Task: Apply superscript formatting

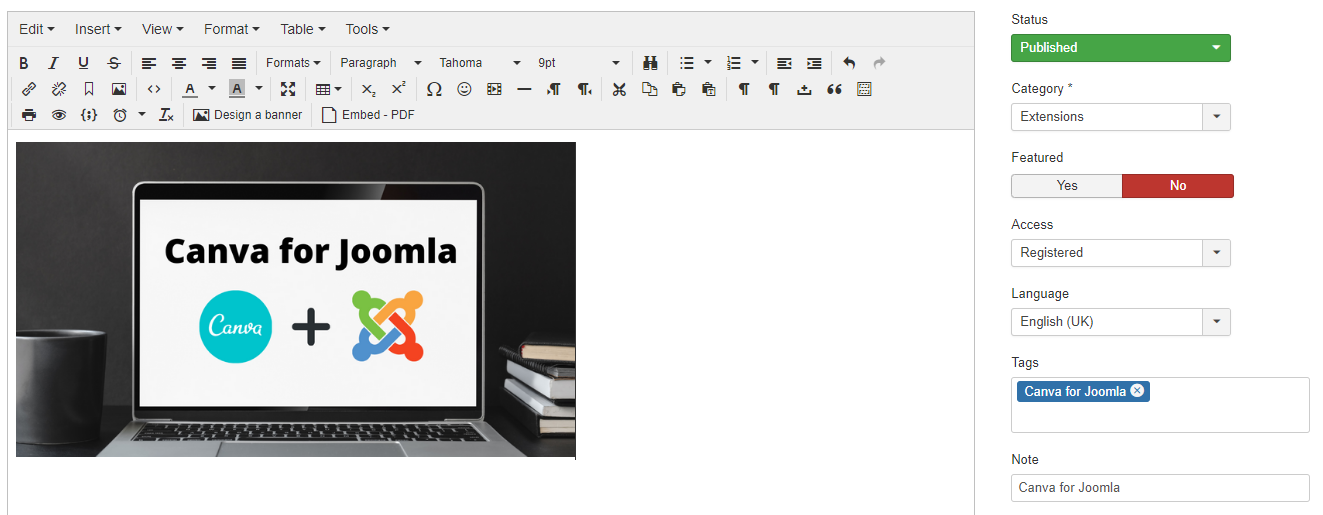Action: coord(399,89)
